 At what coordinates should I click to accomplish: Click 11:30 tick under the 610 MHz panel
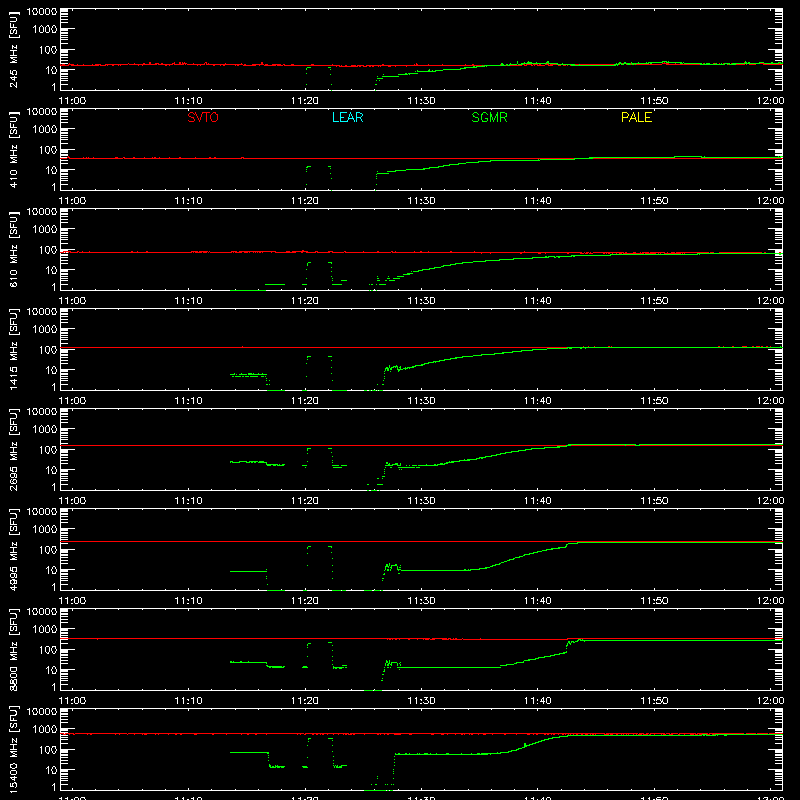click(x=421, y=301)
